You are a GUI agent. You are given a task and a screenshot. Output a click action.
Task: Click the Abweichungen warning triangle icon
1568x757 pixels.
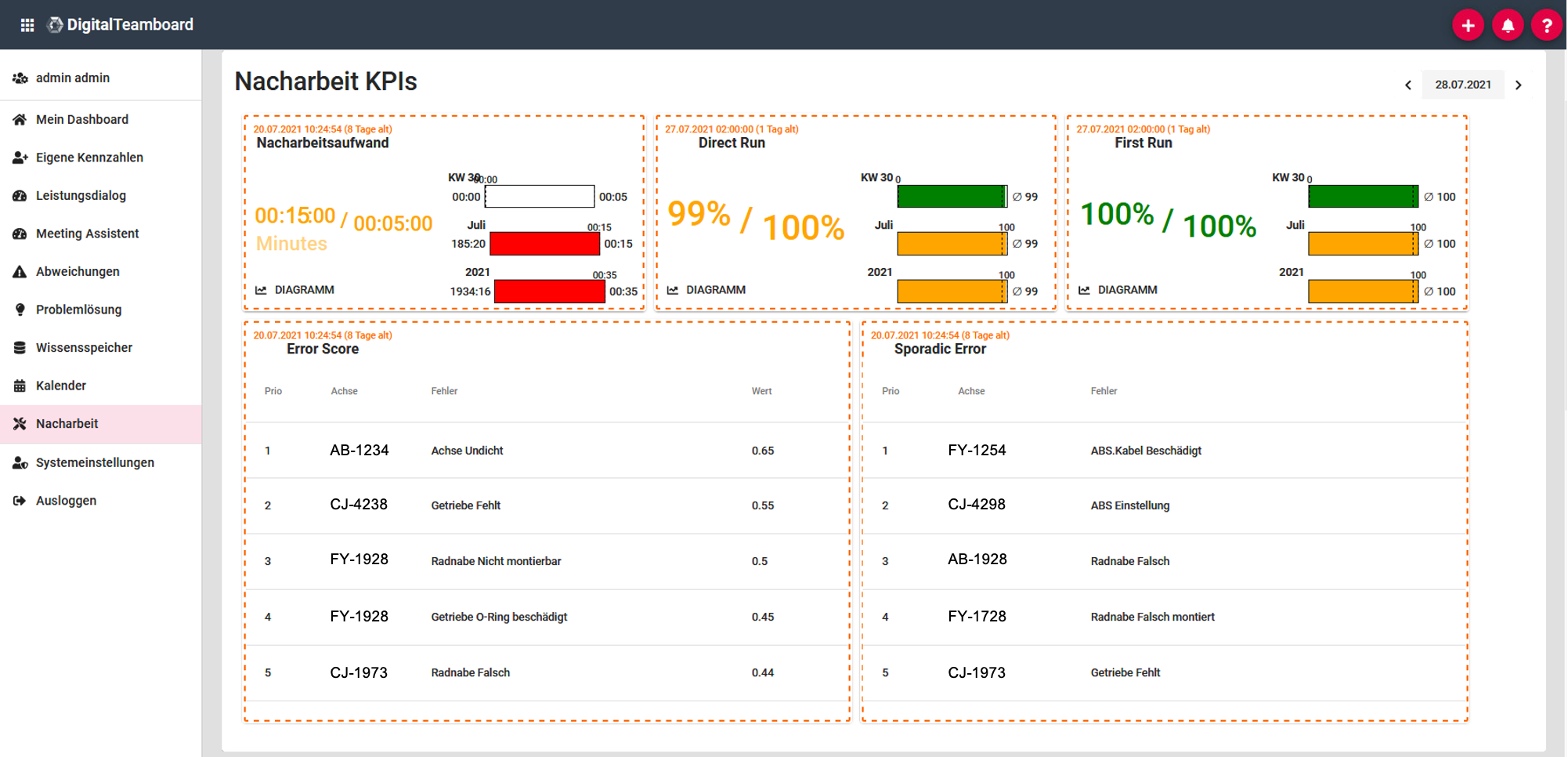click(20, 272)
